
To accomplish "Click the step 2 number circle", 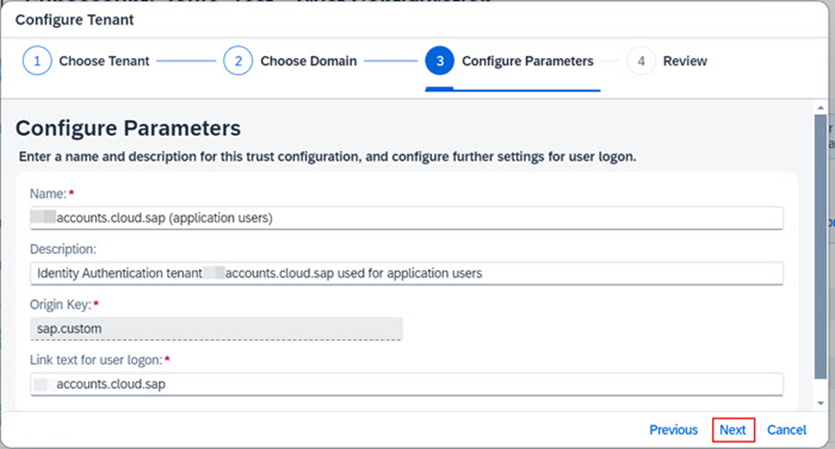I will pos(238,61).
